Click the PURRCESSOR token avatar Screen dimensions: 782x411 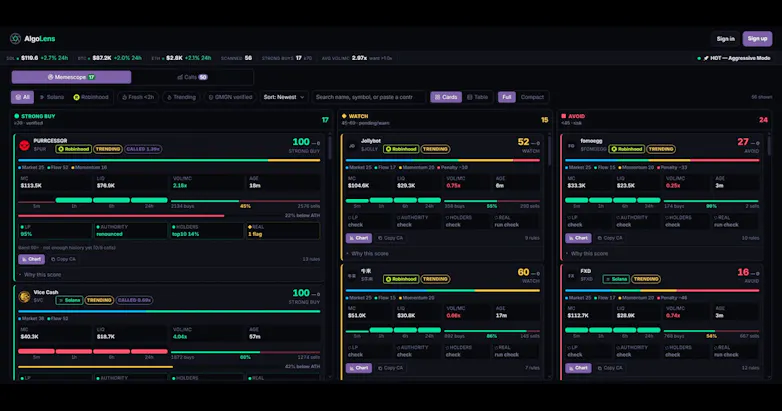pyautogui.click(x=24, y=145)
